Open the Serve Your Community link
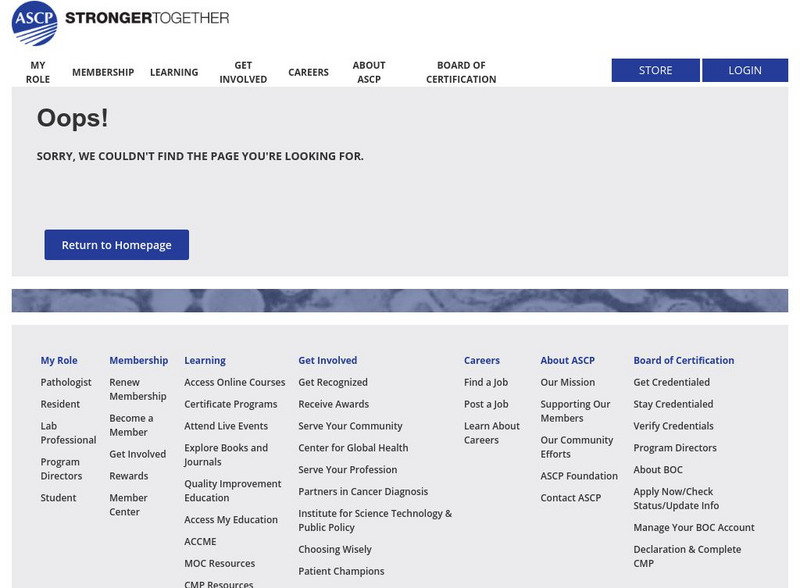The image size is (800, 588). point(350,426)
